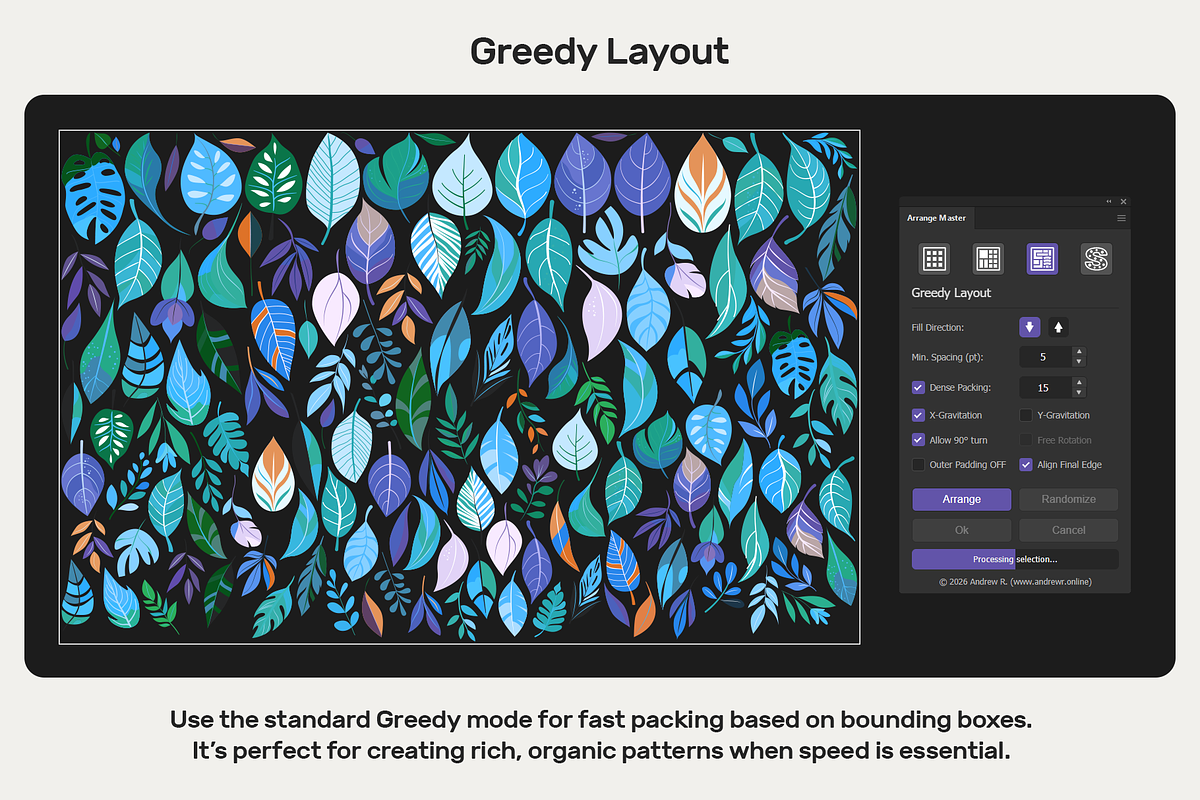This screenshot has height=800, width=1200.
Task: Click the Min. Spacing (pt) label
Action: [x=945, y=357]
